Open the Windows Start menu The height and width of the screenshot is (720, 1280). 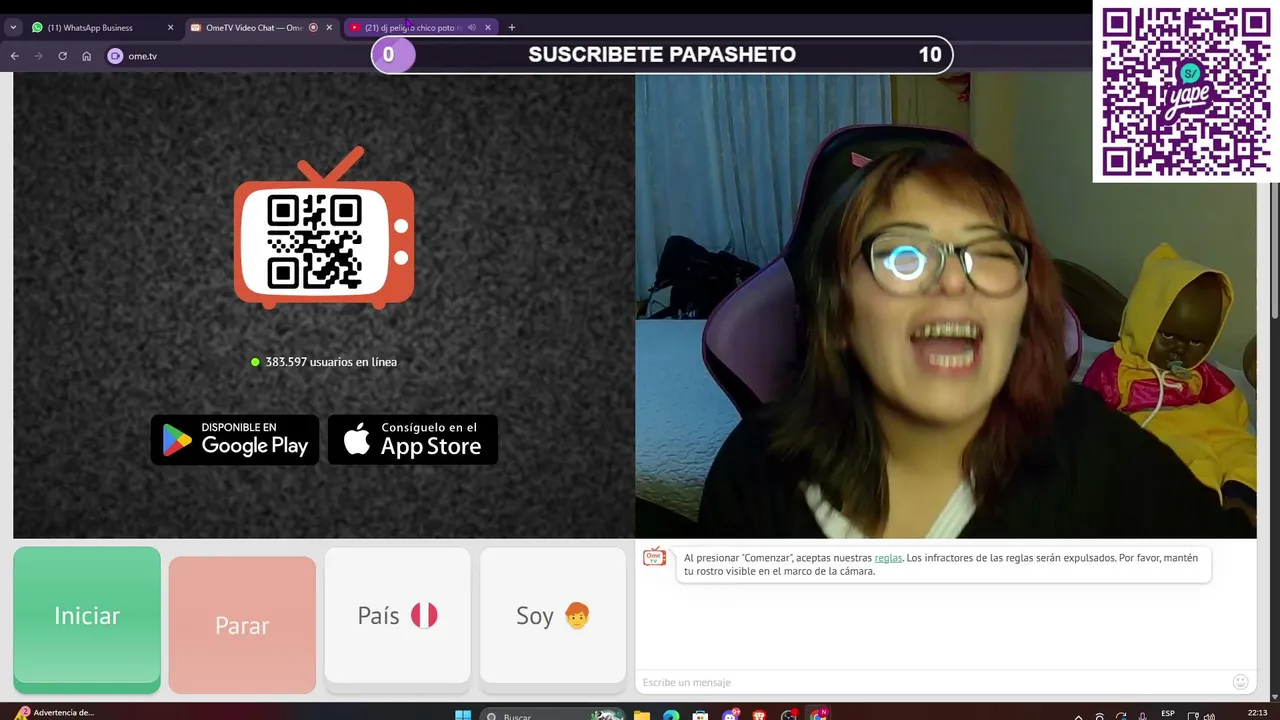coord(463,715)
